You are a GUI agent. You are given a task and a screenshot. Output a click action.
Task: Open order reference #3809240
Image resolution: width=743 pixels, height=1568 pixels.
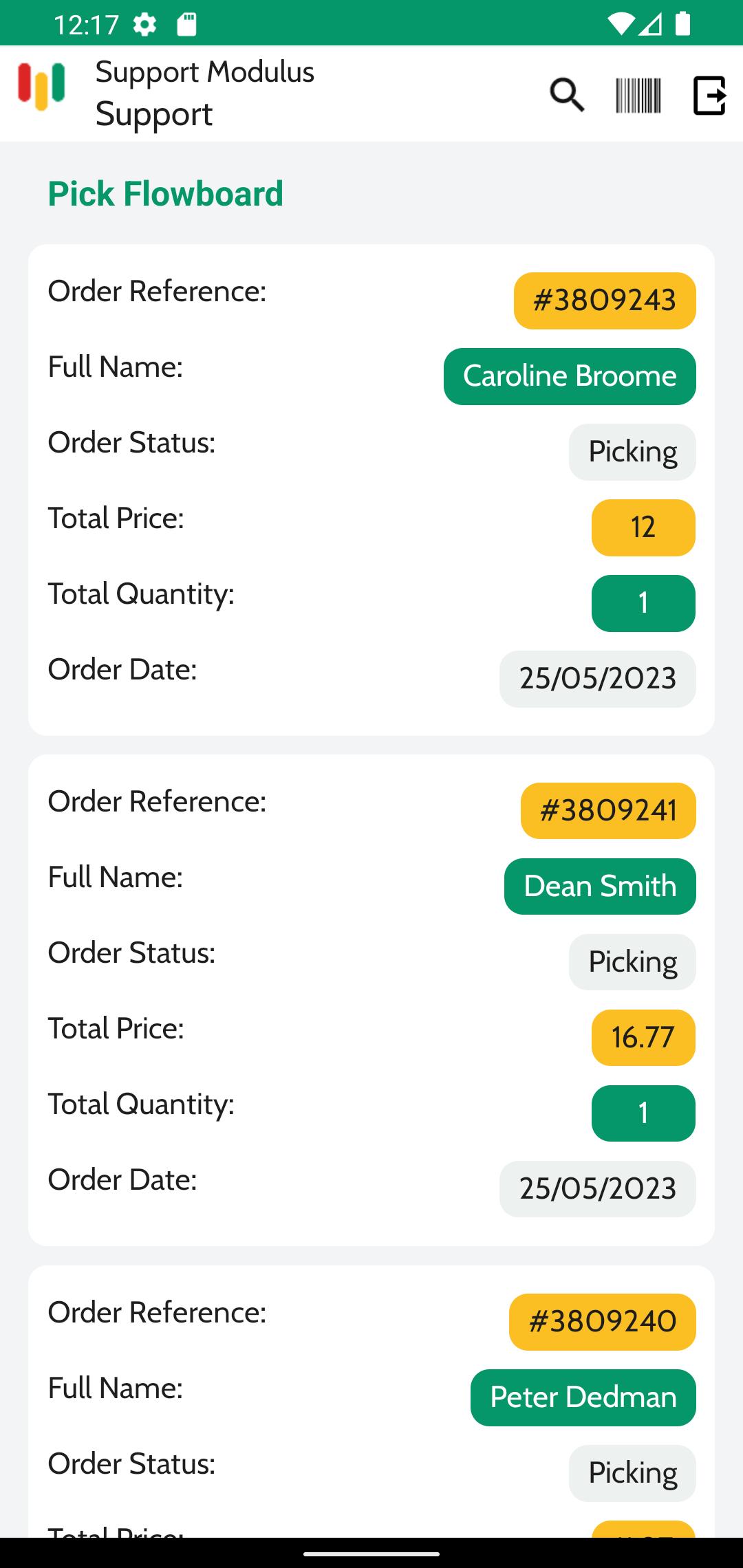(603, 1322)
